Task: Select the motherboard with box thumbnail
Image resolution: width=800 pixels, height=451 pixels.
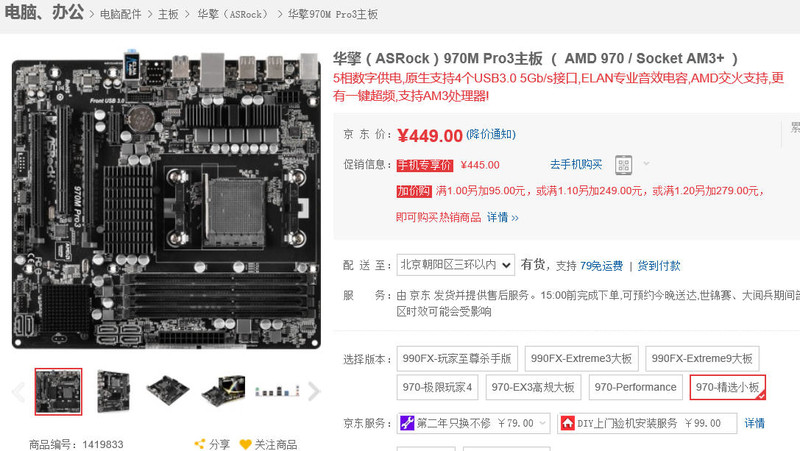Action: [x=223, y=391]
